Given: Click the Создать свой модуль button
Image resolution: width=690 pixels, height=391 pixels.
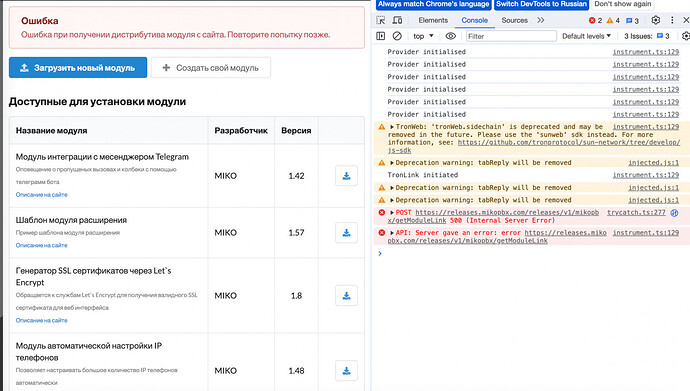Looking at the screenshot, I should coord(211,68).
